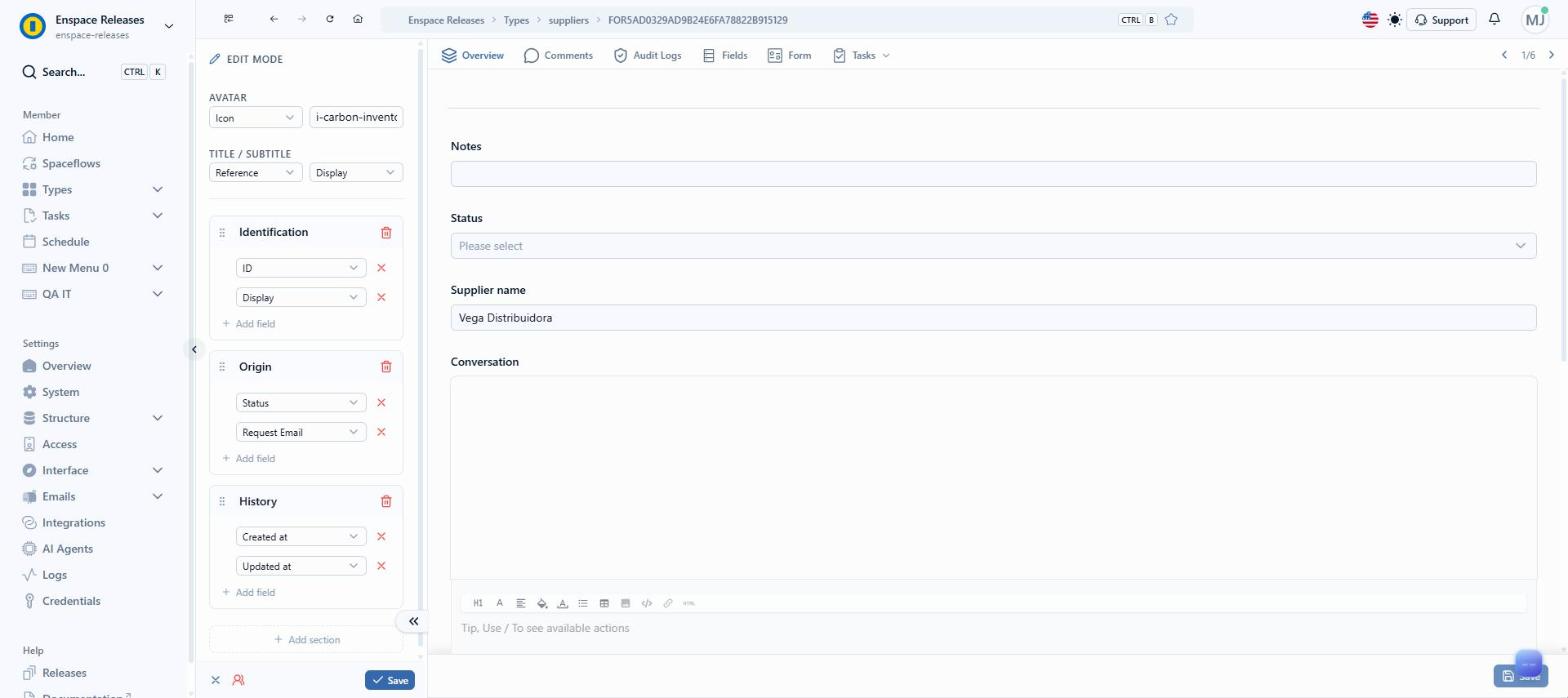The height and width of the screenshot is (698, 1568).
Task: Click the sidebar layout toggle icon in top bar
Action: 229,19
